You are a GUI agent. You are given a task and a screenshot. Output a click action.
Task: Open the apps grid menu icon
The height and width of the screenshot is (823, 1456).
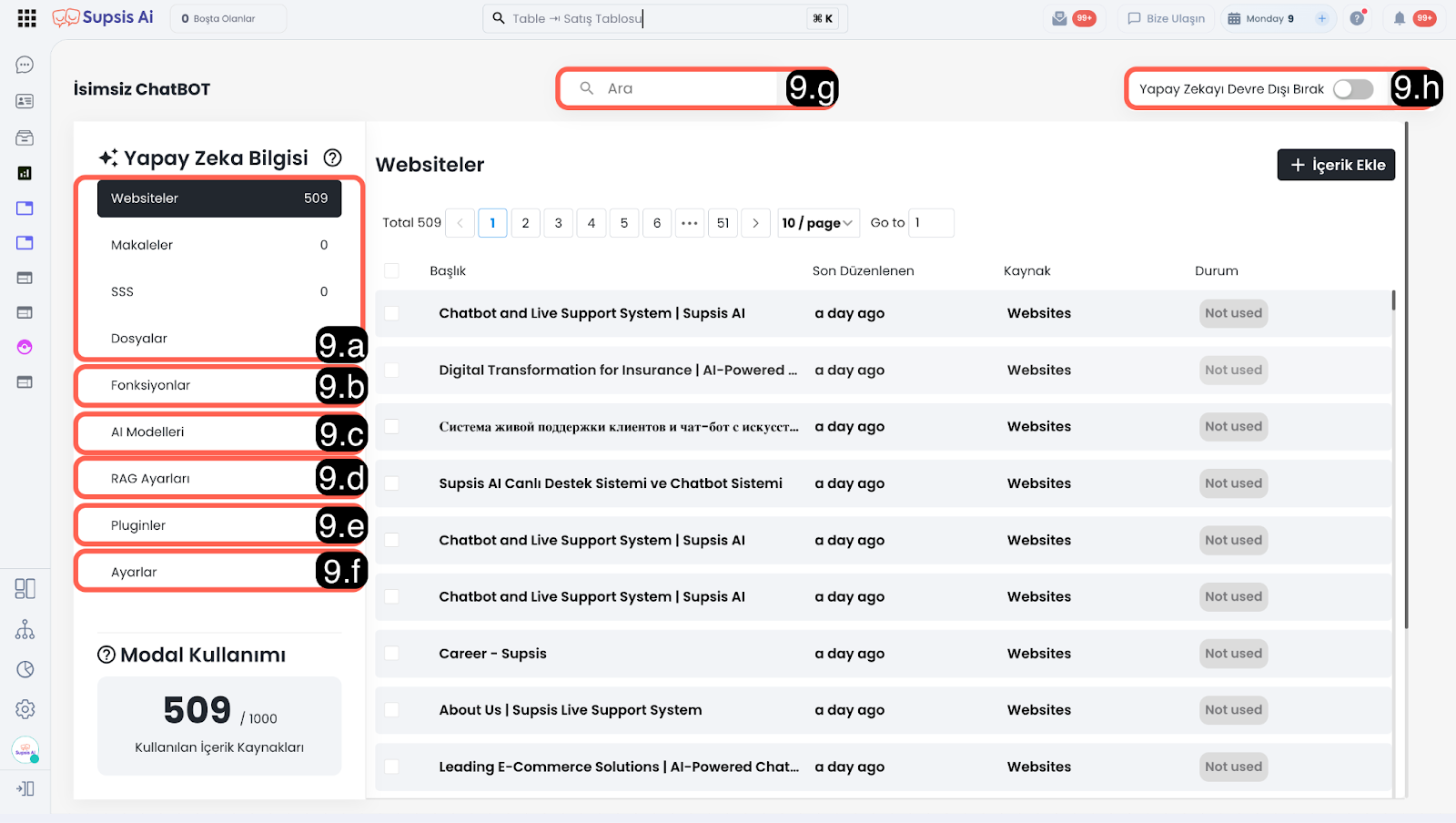(26, 18)
